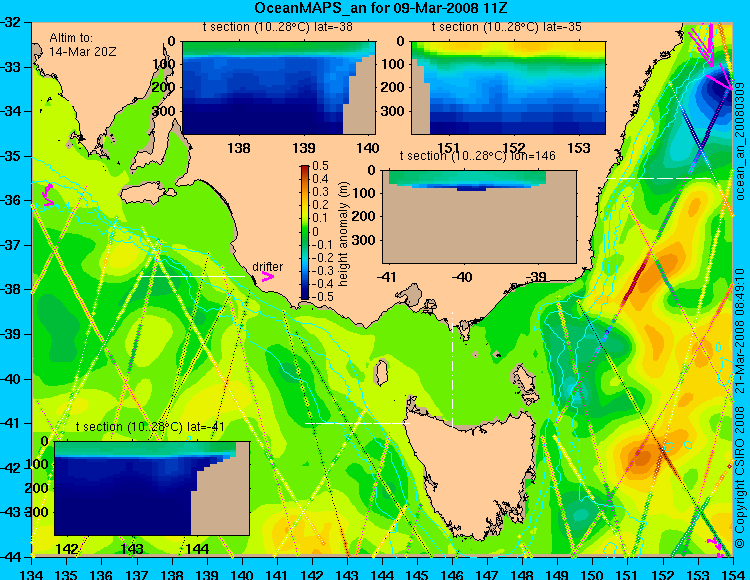This screenshot has width=750, height=580.
Task: Click the 'drifter' label on the map
Action: 267,267
